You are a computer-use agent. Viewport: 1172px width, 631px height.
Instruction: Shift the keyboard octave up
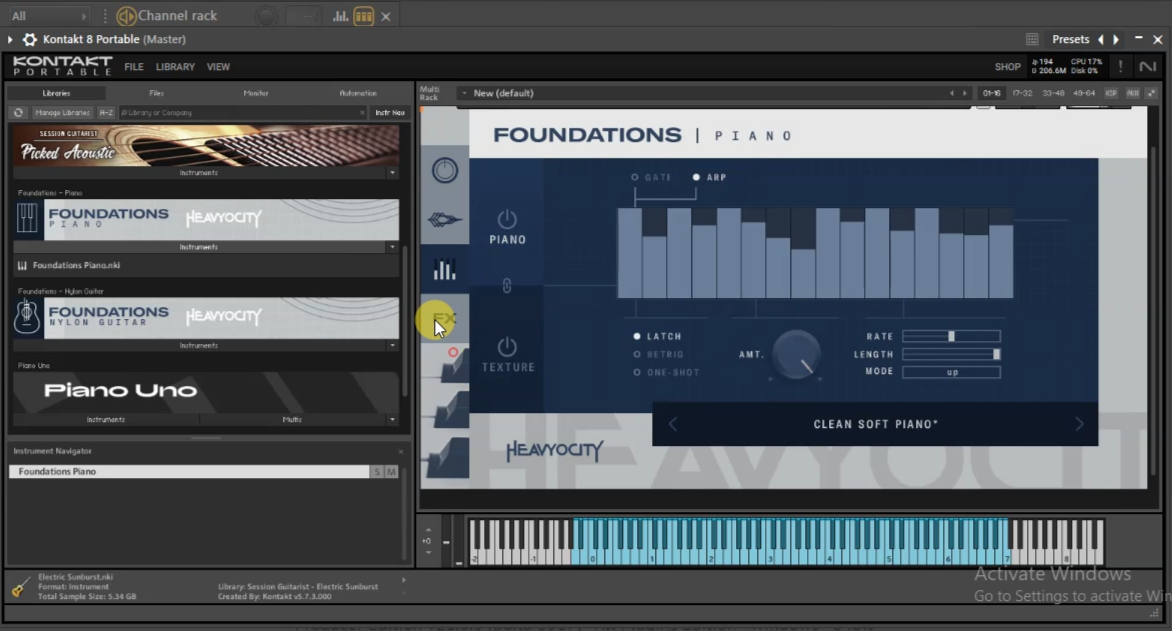click(428, 529)
